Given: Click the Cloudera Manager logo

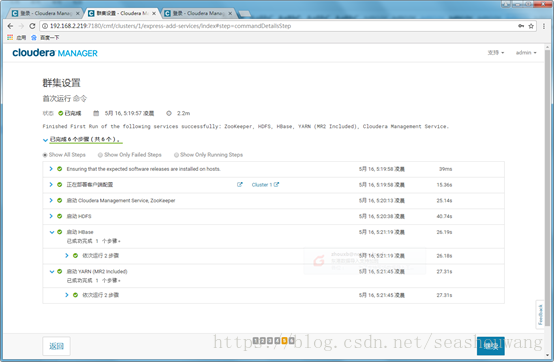Looking at the screenshot, I should click(x=55, y=53).
